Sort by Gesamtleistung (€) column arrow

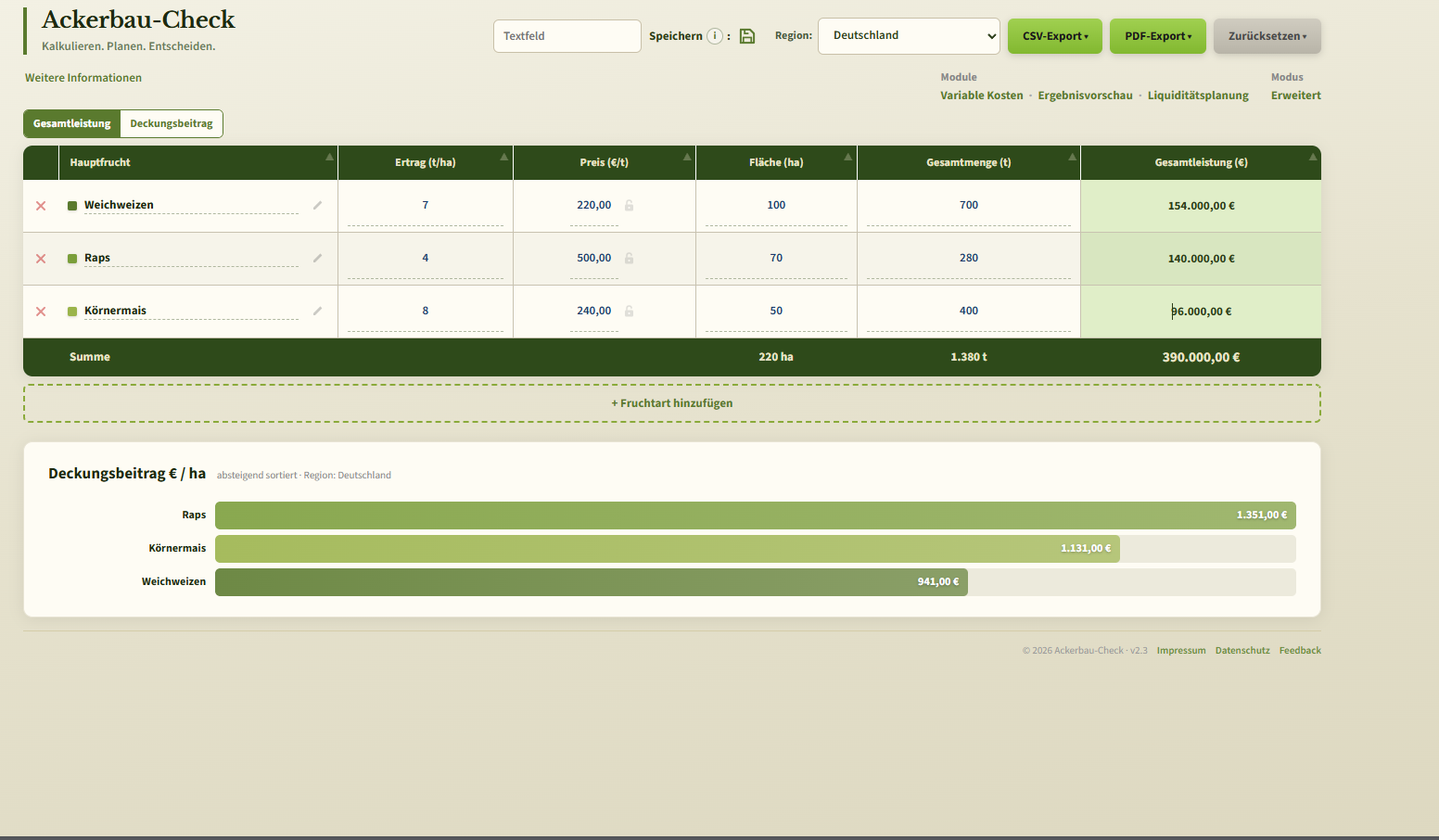[x=1313, y=157]
